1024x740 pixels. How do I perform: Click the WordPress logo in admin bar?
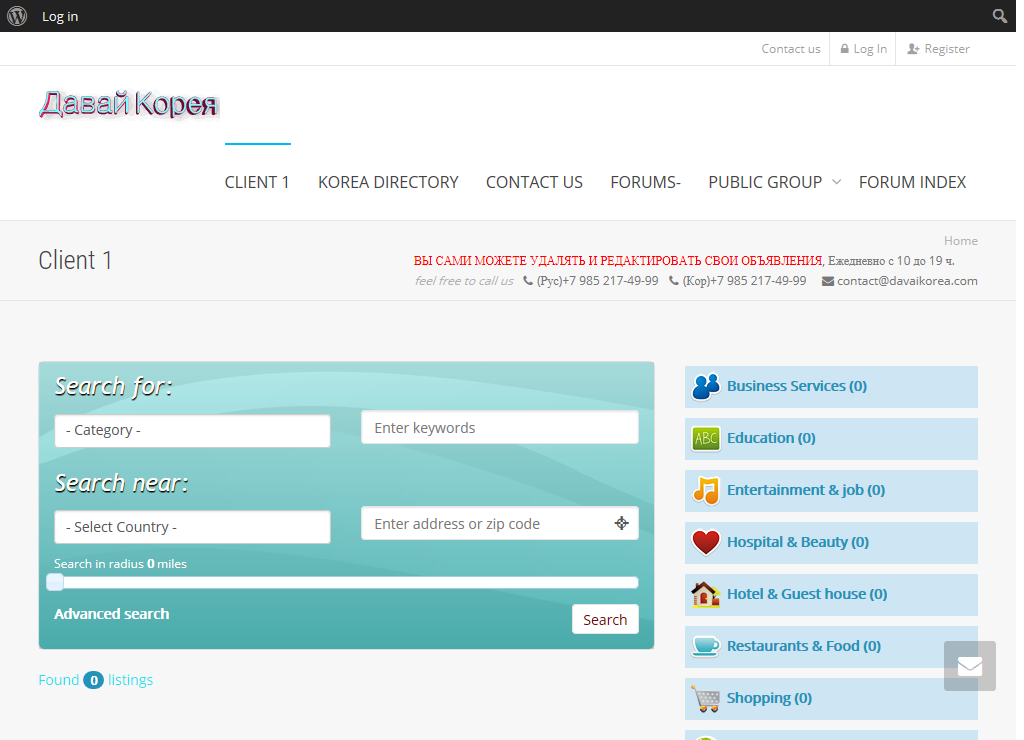pos(17,16)
